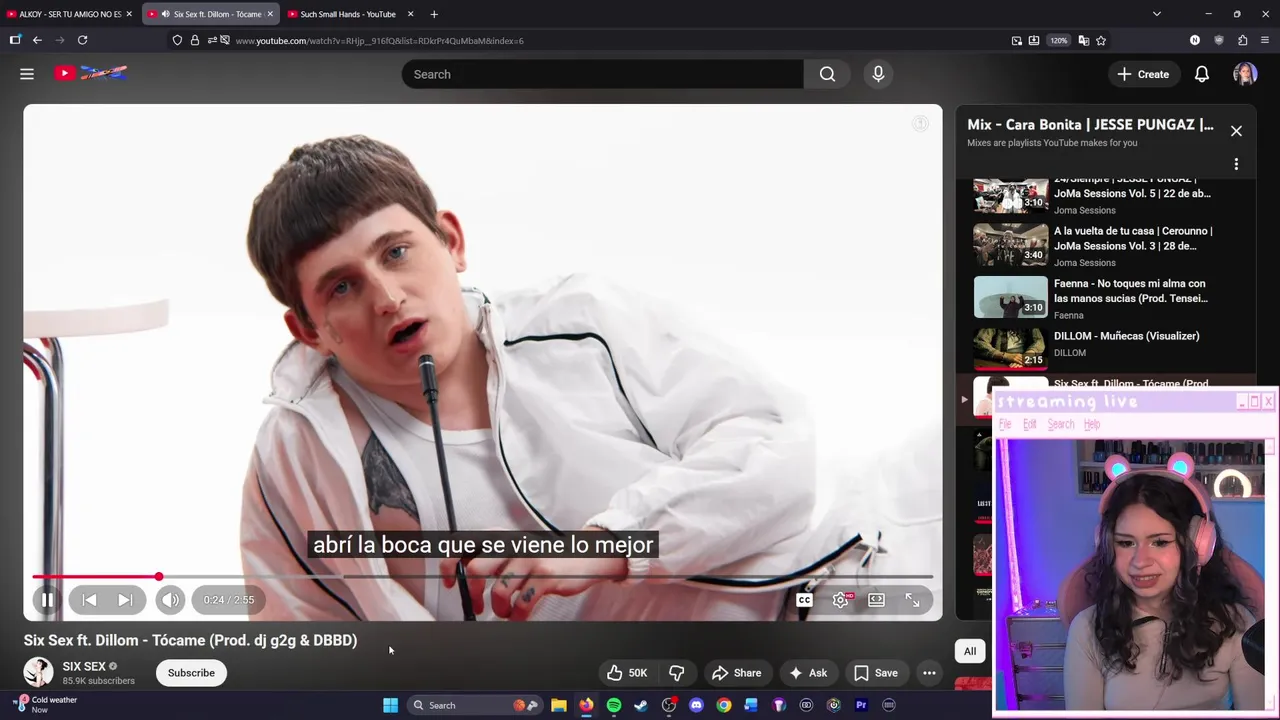
Task: Open the Cold weather widget
Action: coord(45,704)
